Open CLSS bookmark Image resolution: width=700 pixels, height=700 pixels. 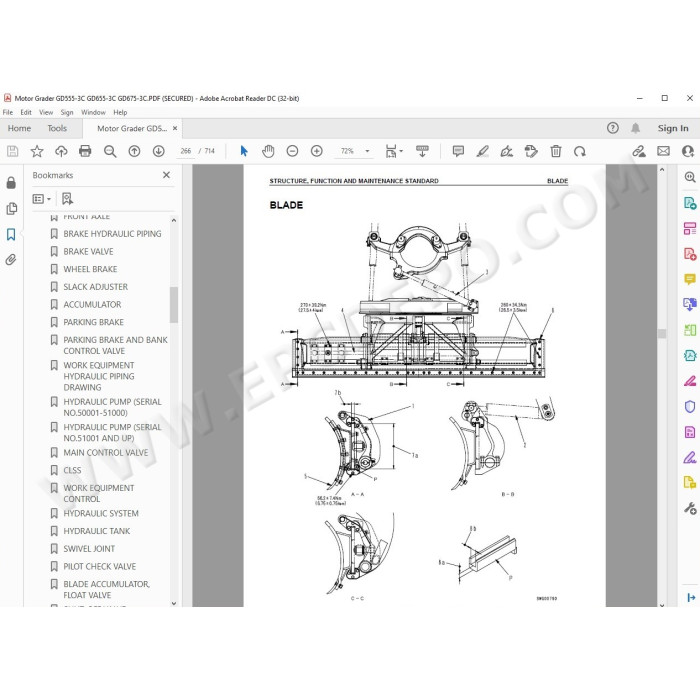72,470
